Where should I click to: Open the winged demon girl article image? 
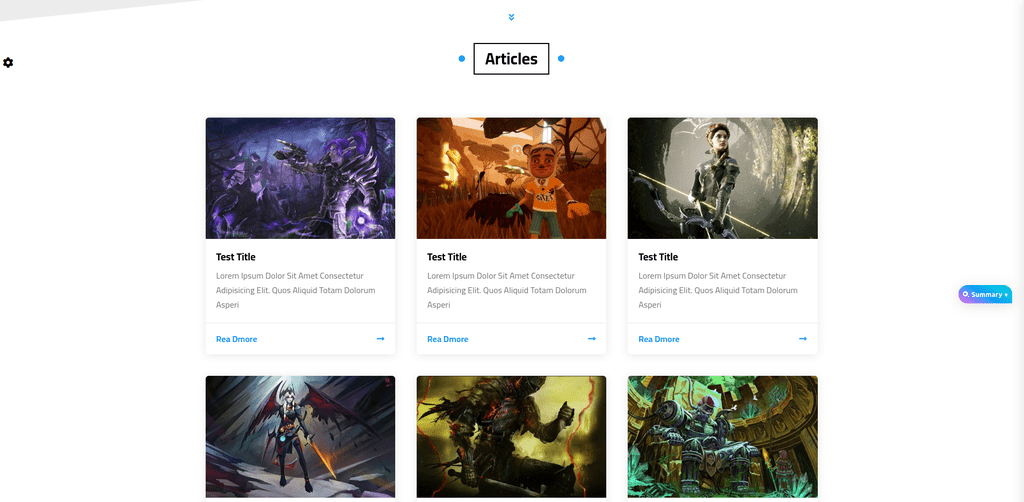[x=300, y=437]
